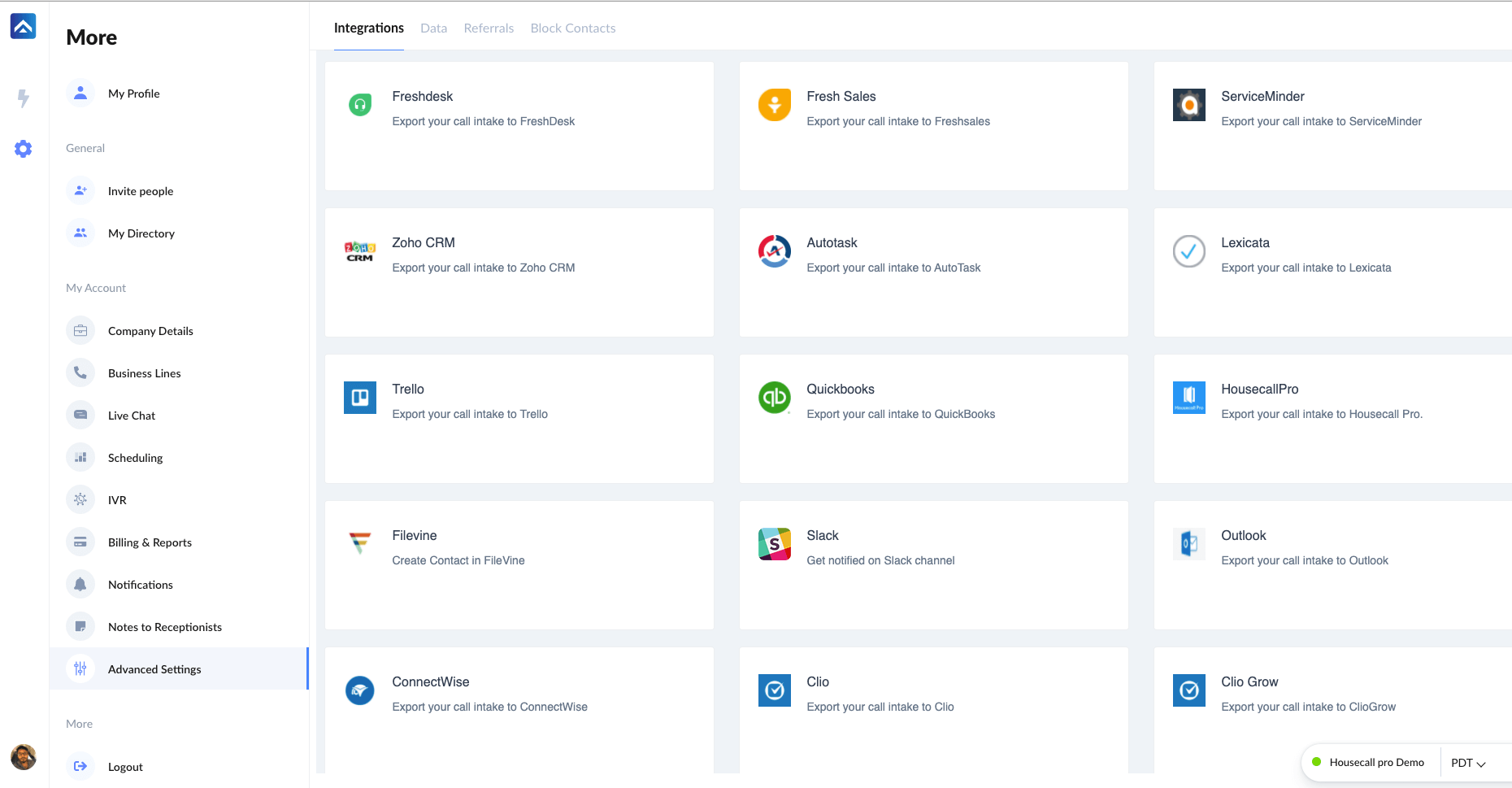Click the app home logo icon
The image size is (1512, 788).
pos(23,26)
